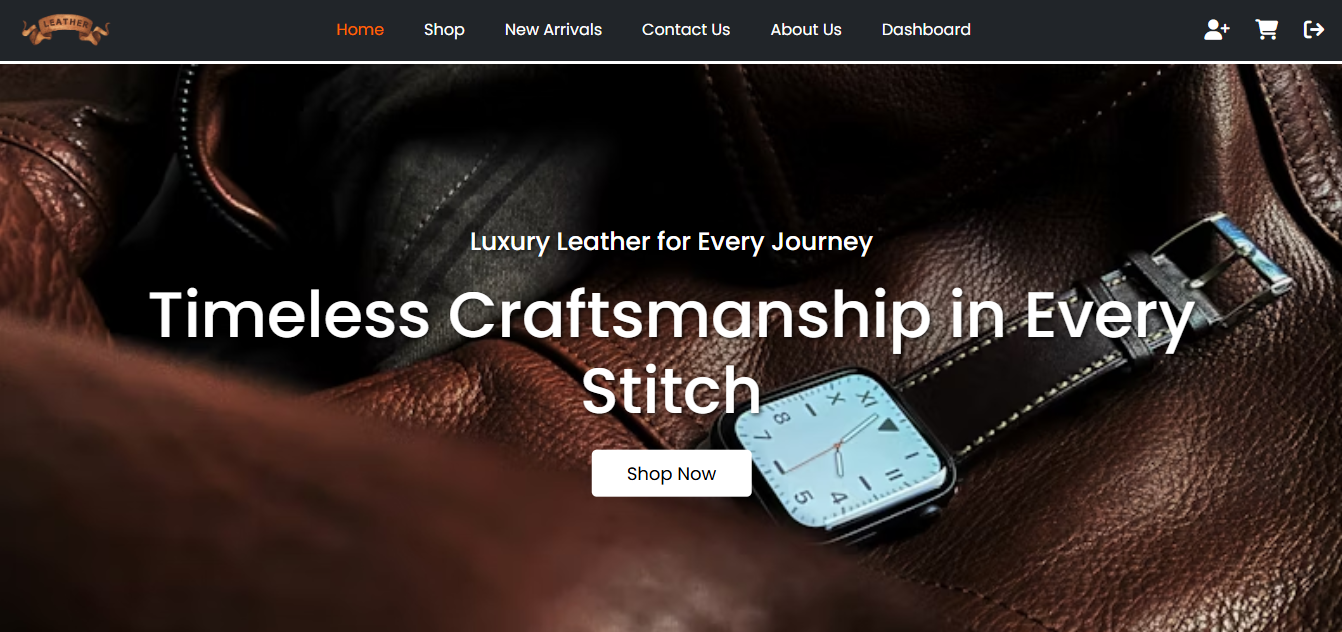Click the jacket zipper in hero image
Image resolution: width=1342 pixels, height=632 pixels.
point(195,140)
